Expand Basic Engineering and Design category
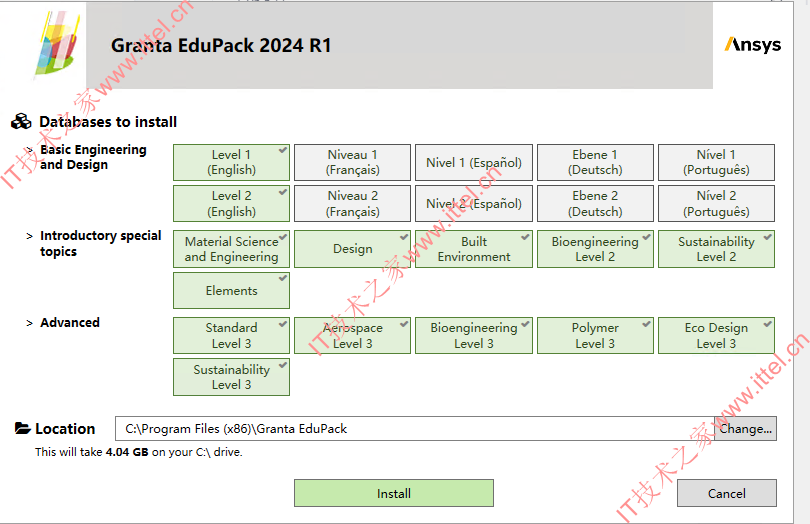The height and width of the screenshot is (524, 810). pyautogui.click(x=29, y=150)
